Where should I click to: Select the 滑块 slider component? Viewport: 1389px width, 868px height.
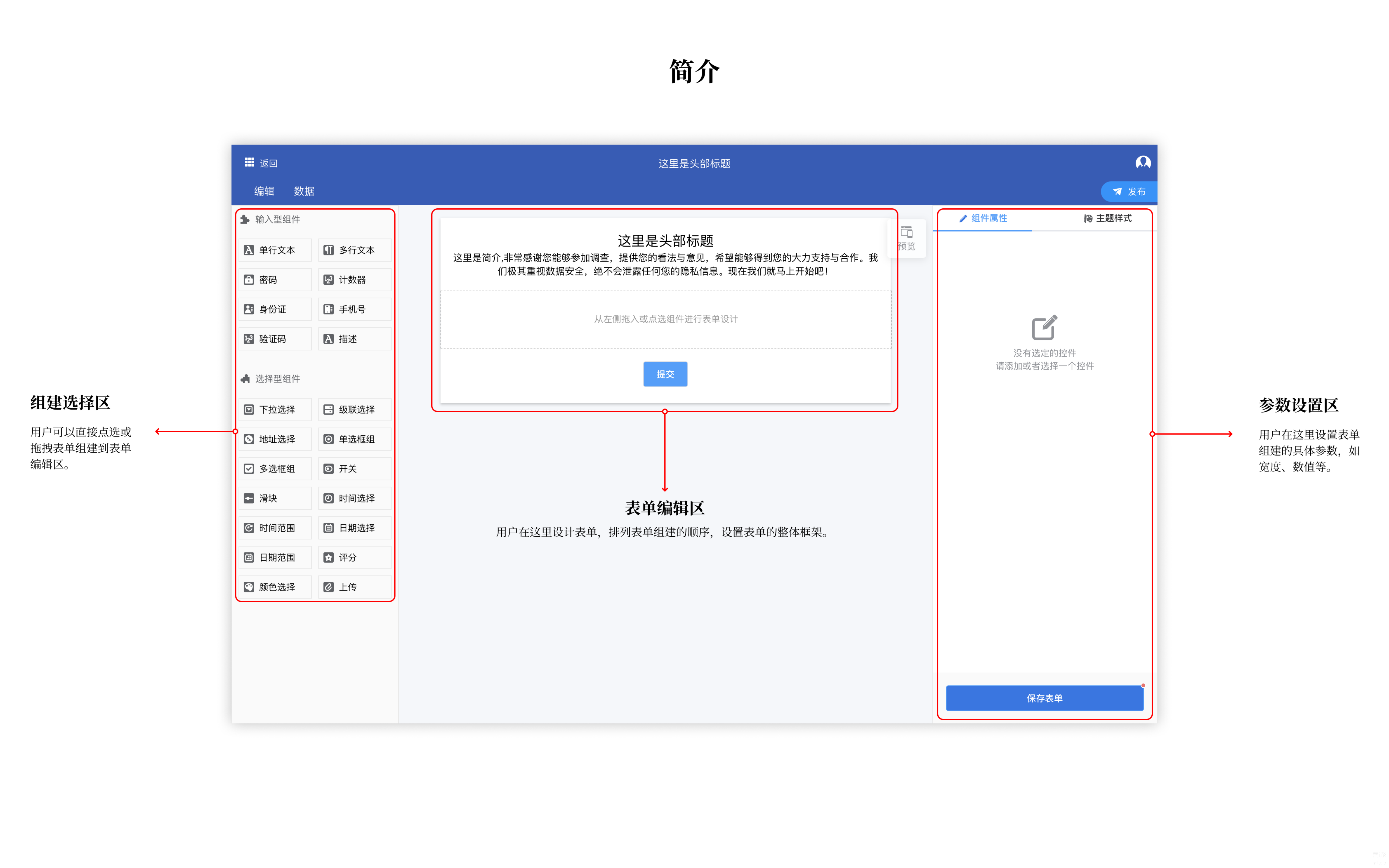276,498
